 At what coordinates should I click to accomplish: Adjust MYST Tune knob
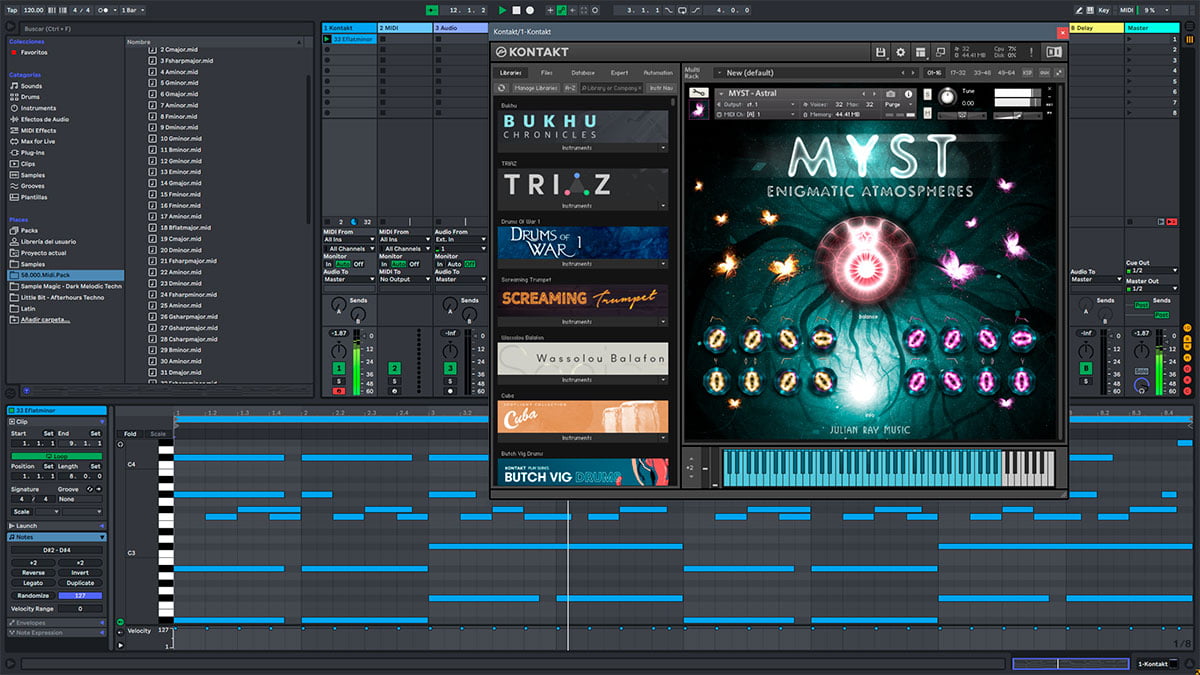coord(947,99)
